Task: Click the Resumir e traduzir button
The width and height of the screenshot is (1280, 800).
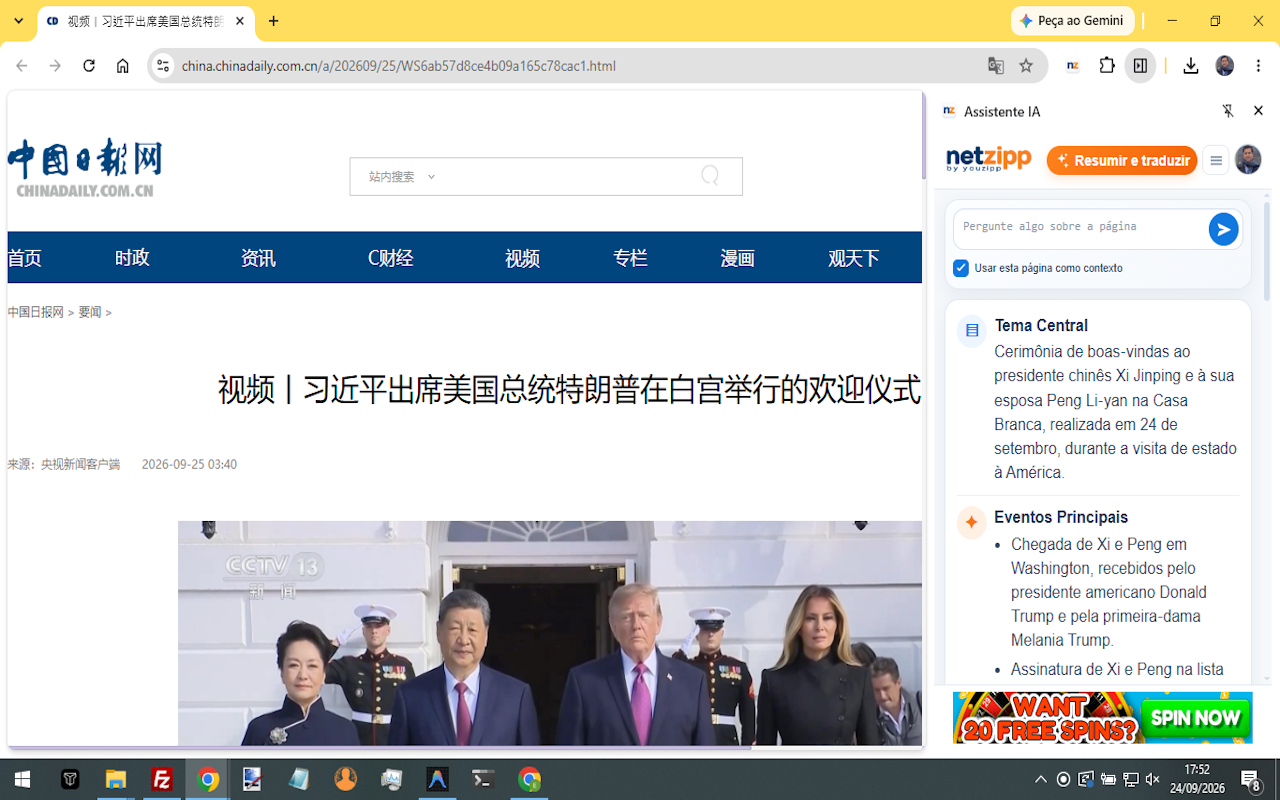Action: [1122, 160]
